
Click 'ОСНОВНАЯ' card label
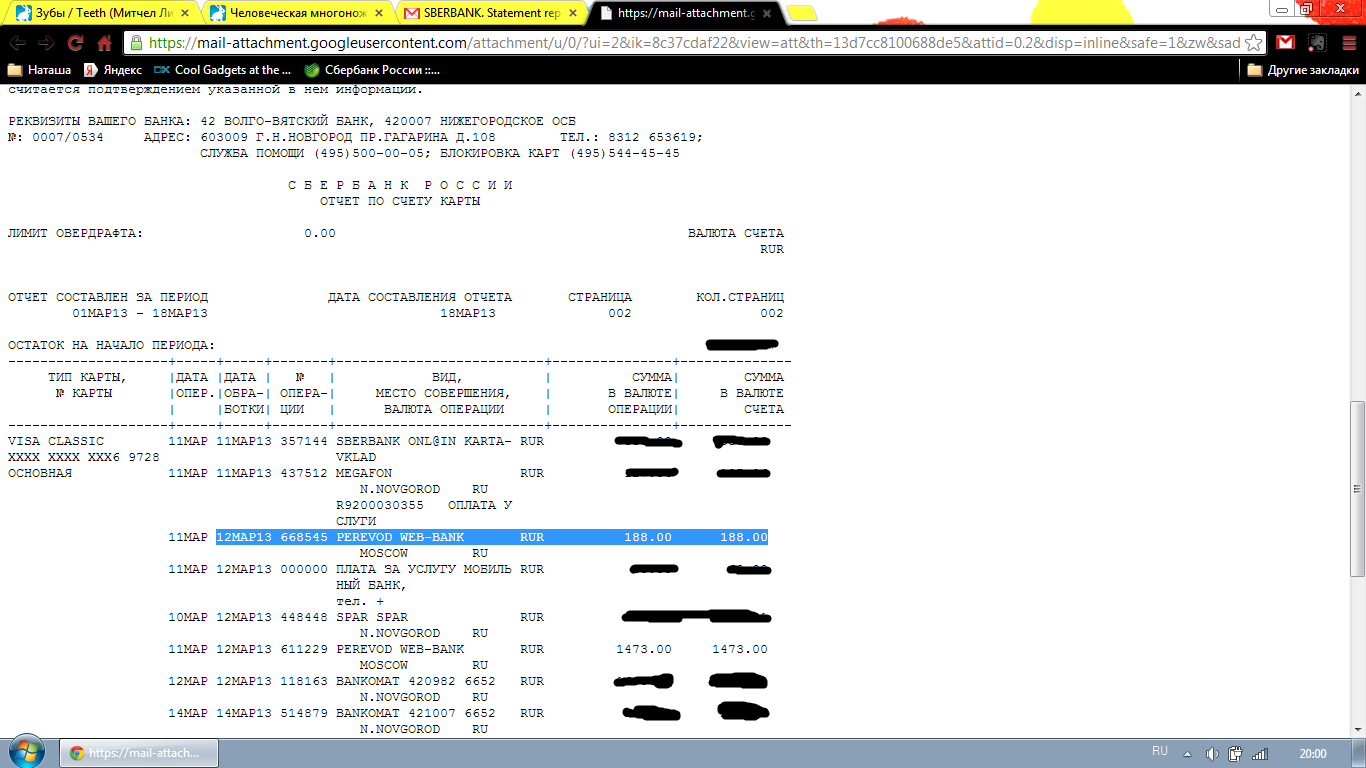click(x=40, y=473)
